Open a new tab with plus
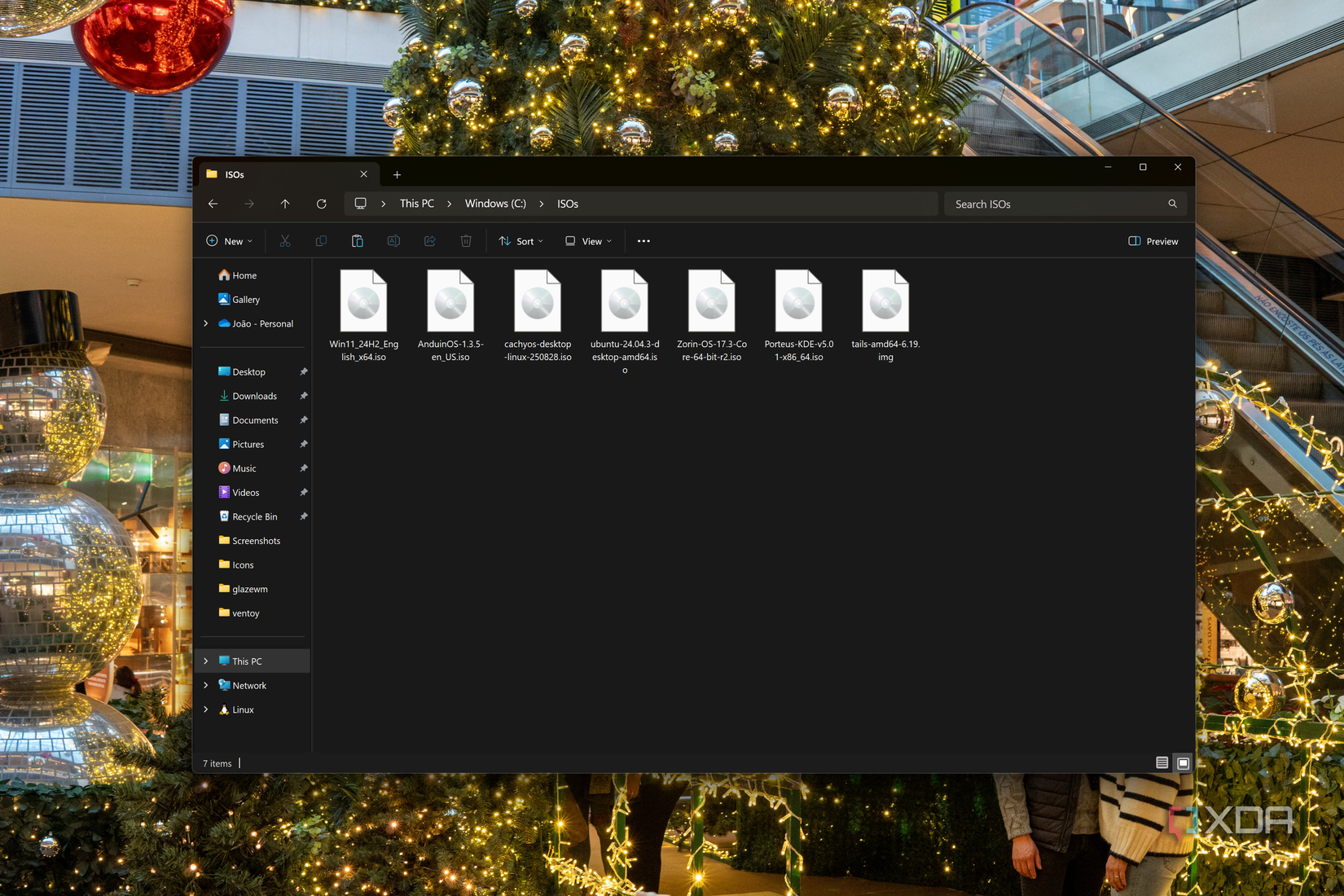This screenshot has height=896, width=1344. tap(397, 174)
